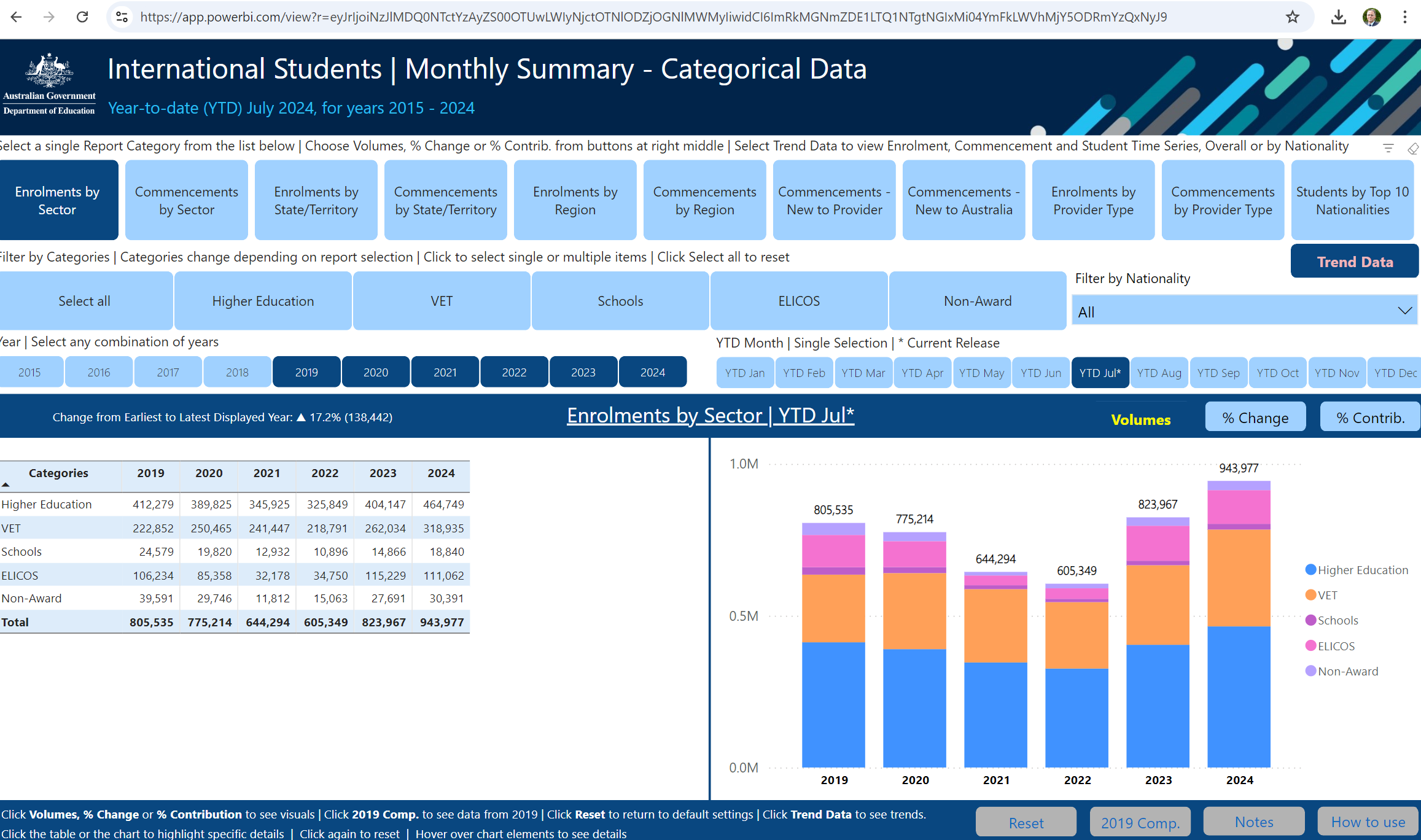Toggle year 2017 slicer
1421x840 pixels.
[168, 372]
